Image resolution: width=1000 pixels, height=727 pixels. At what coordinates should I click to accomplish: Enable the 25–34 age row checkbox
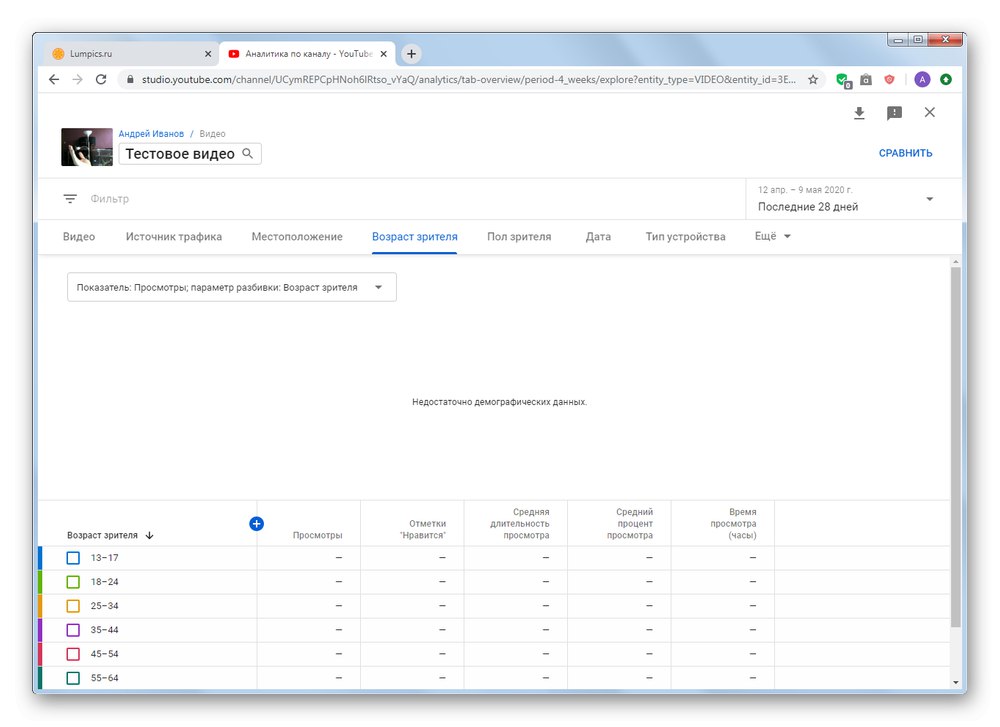(x=73, y=606)
